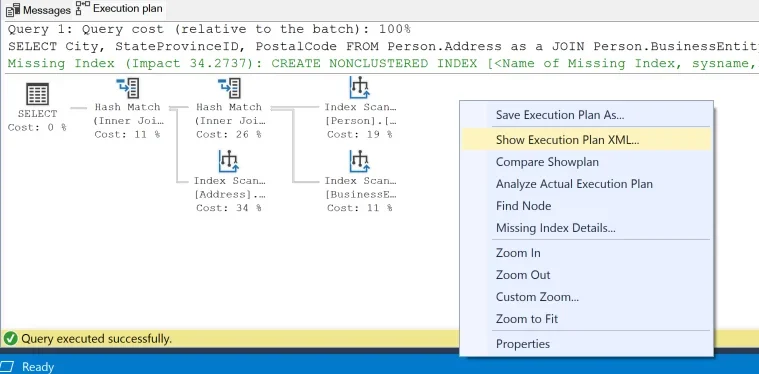Open Properties from context menu

click(586, 344)
